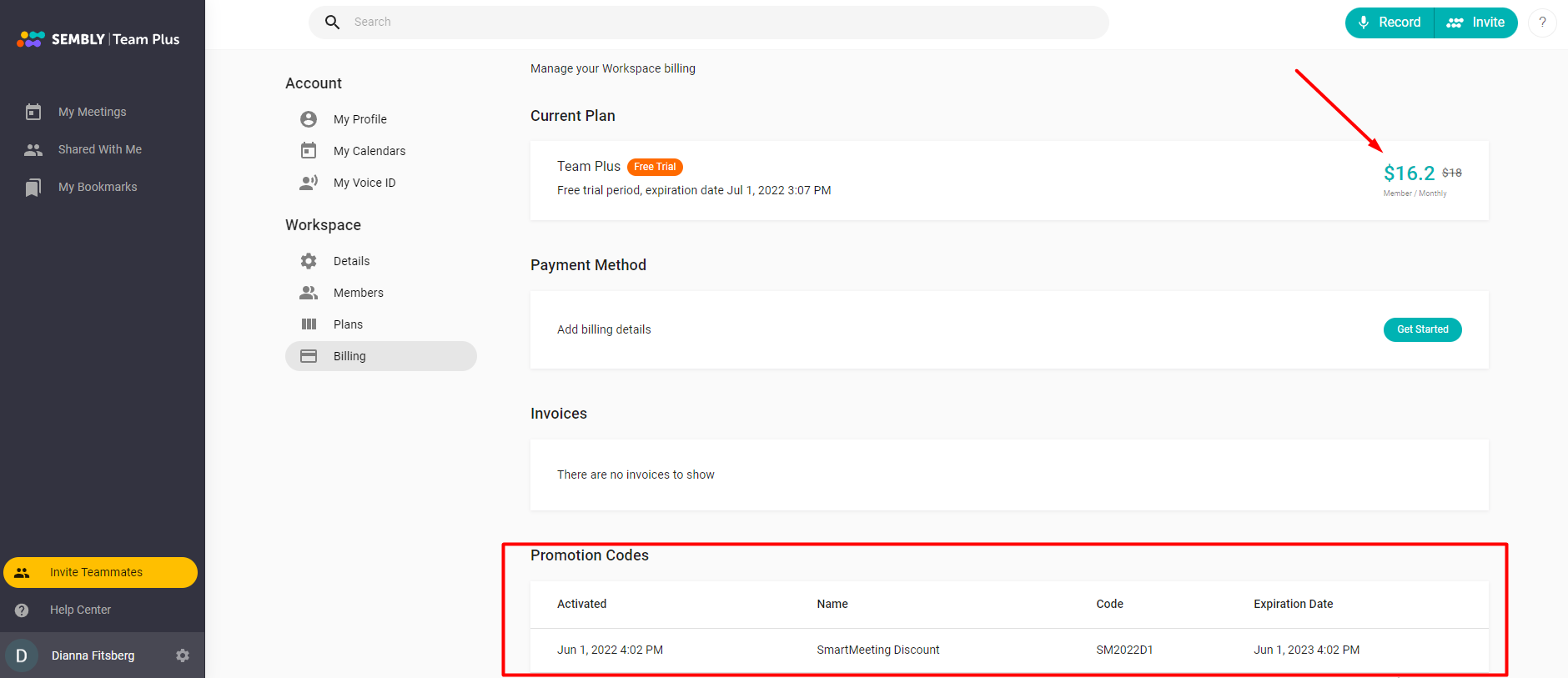Click the Sembly logo icon
This screenshot has height=678, width=1568.
pyautogui.click(x=31, y=39)
